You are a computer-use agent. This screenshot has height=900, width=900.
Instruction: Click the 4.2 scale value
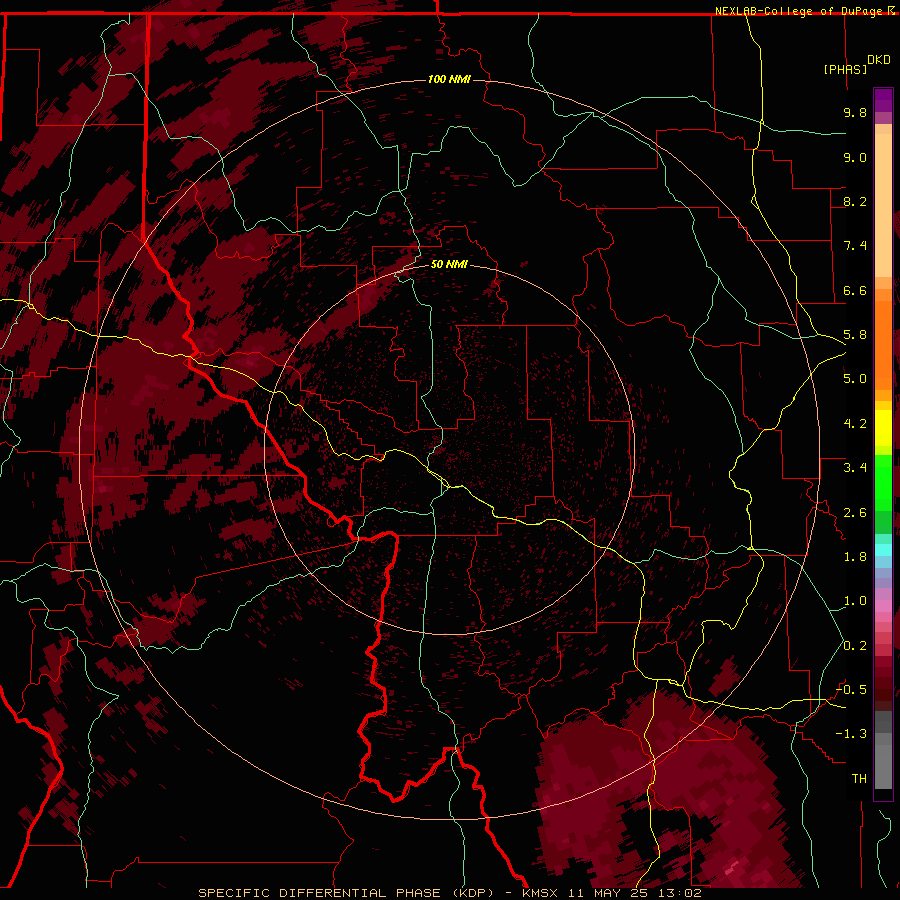[855, 424]
